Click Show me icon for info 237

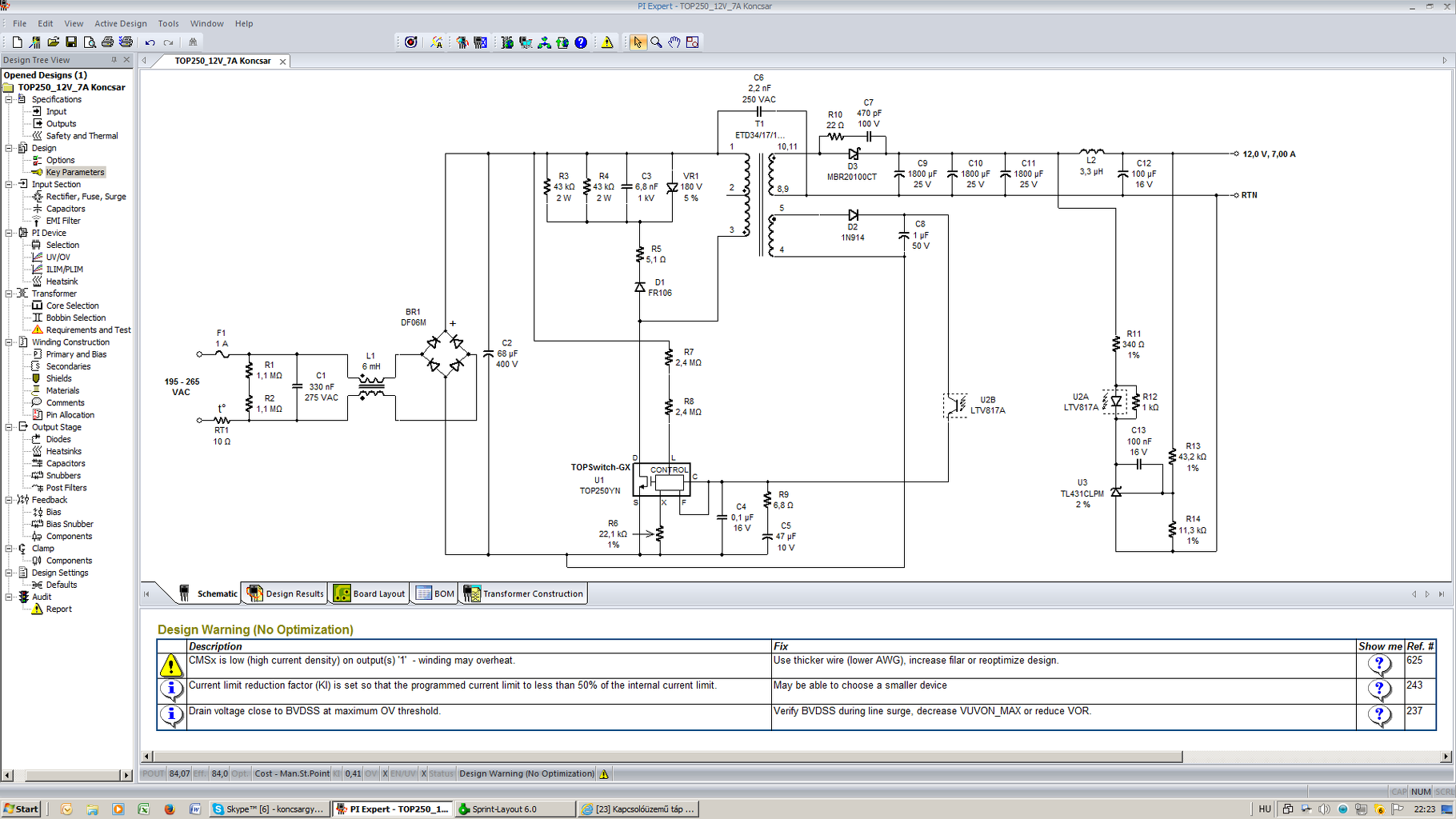pos(1379,715)
